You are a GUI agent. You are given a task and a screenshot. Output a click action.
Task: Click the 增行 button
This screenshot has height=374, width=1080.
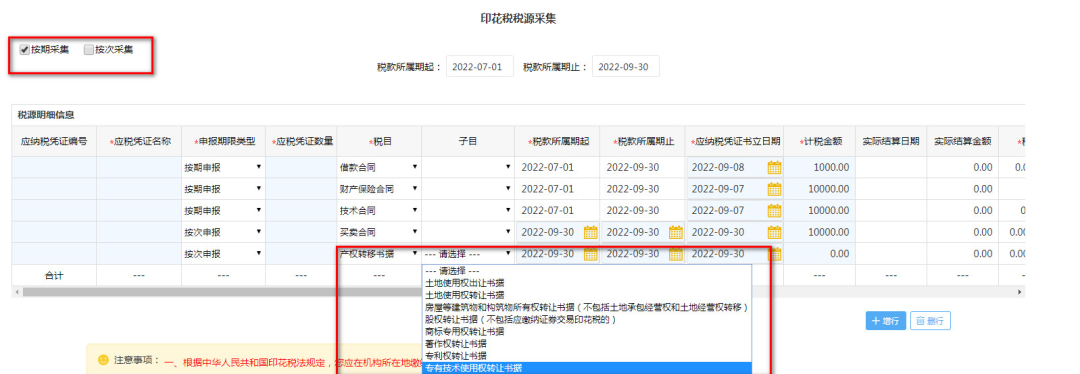(x=886, y=321)
